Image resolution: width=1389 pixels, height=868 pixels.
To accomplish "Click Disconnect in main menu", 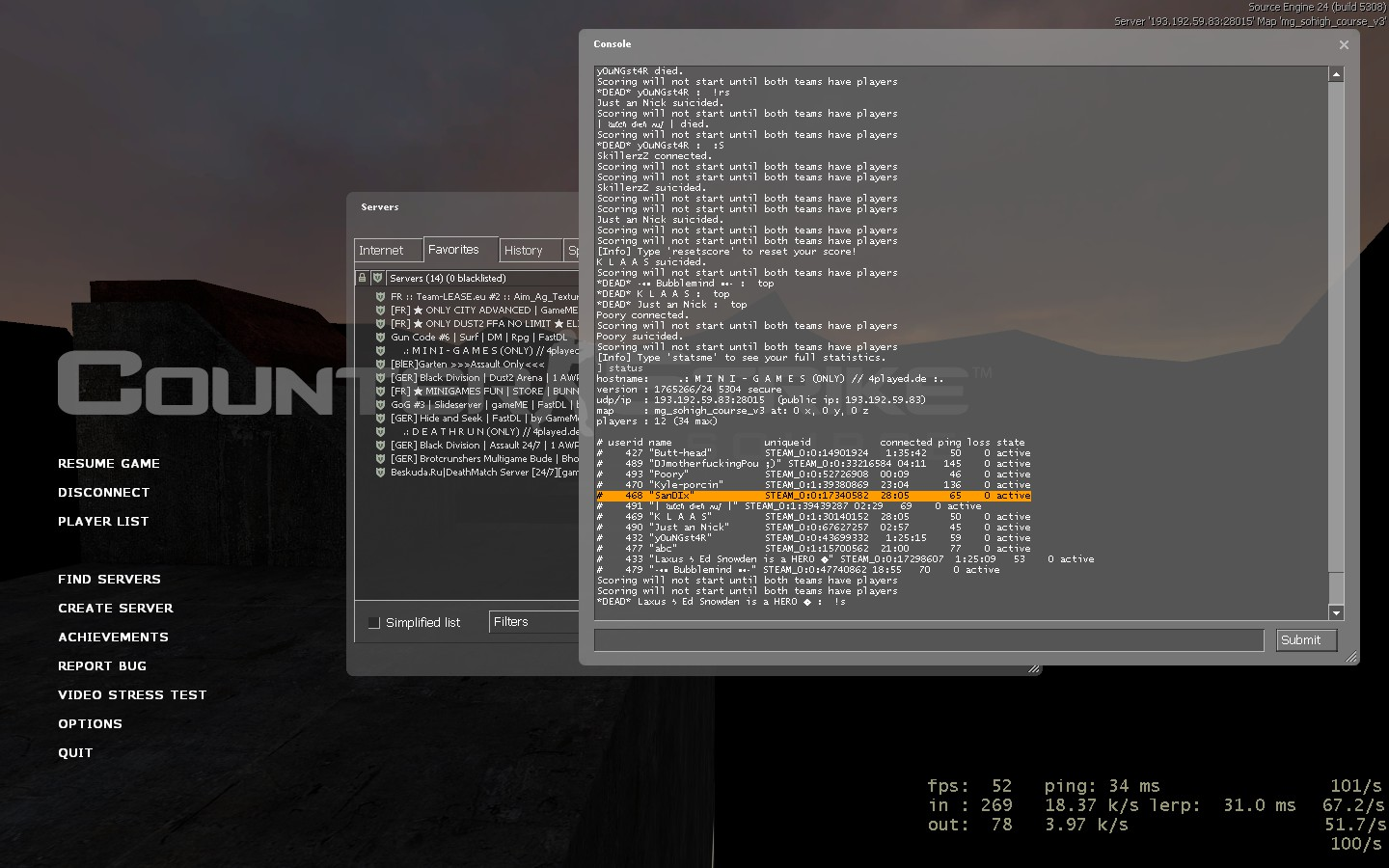I will (x=104, y=493).
